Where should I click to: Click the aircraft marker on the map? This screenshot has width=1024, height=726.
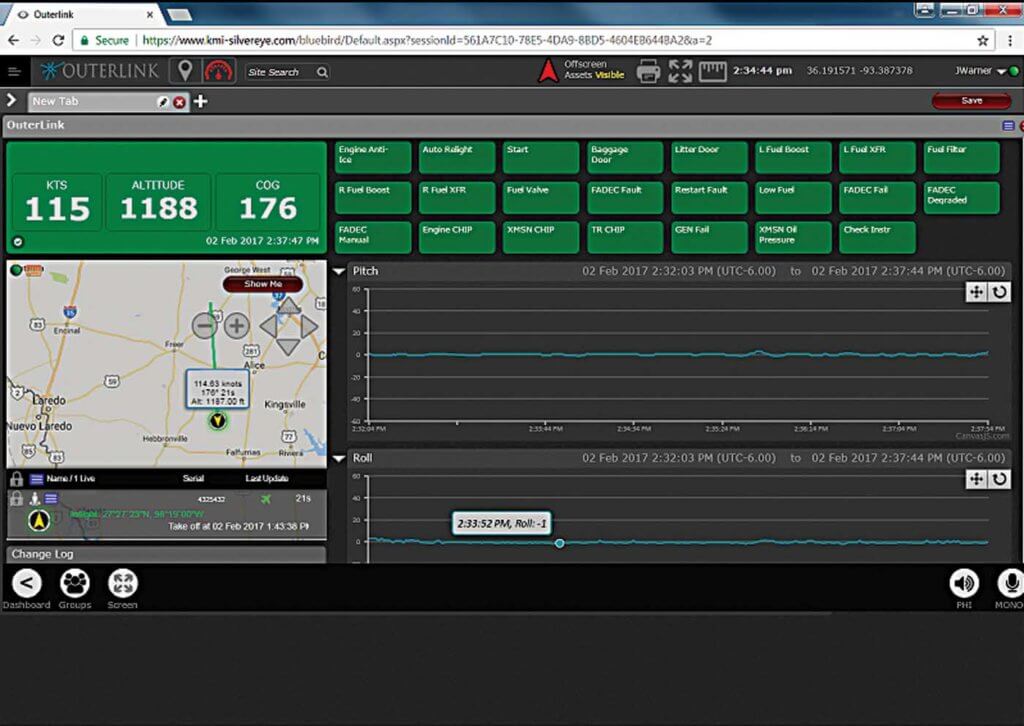(x=217, y=421)
